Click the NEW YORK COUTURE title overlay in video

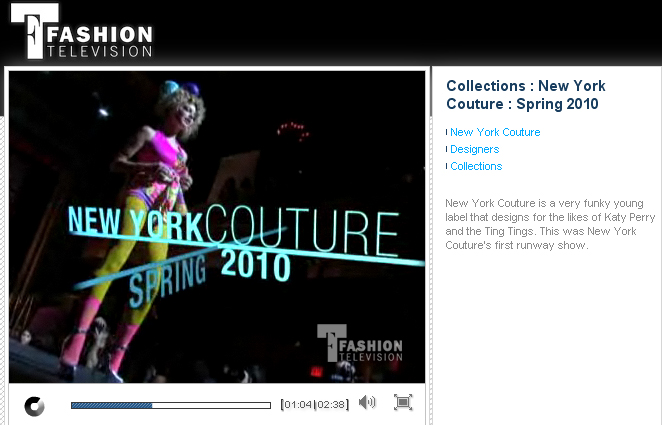pos(233,230)
